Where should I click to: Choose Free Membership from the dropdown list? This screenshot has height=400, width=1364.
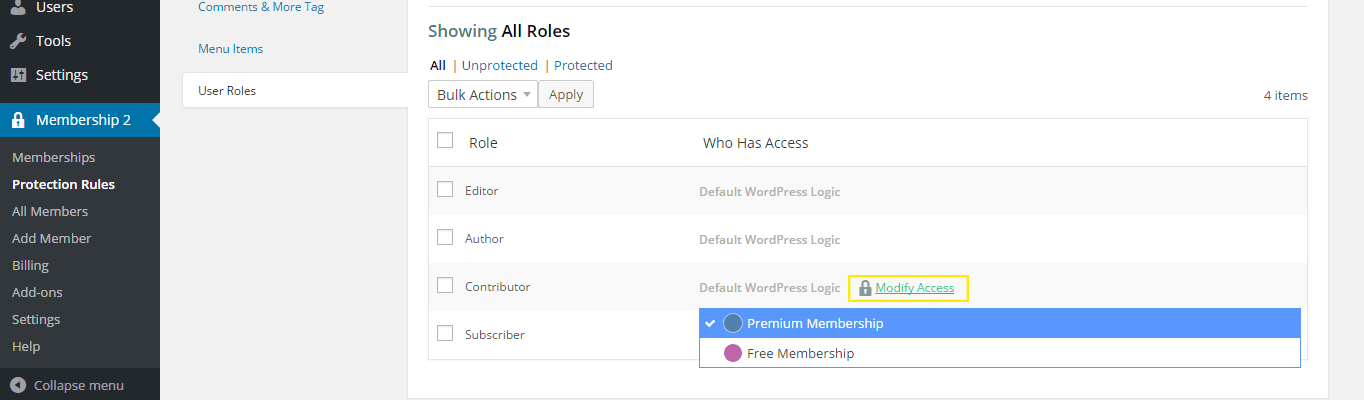pyautogui.click(x=800, y=353)
